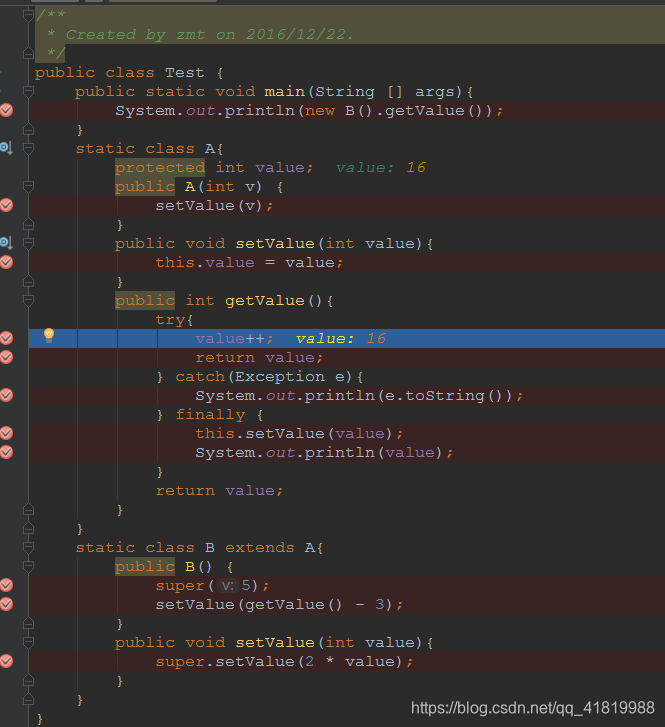The image size is (665, 727).
Task: Click the protected keyword of the value field
Action: tap(160, 167)
